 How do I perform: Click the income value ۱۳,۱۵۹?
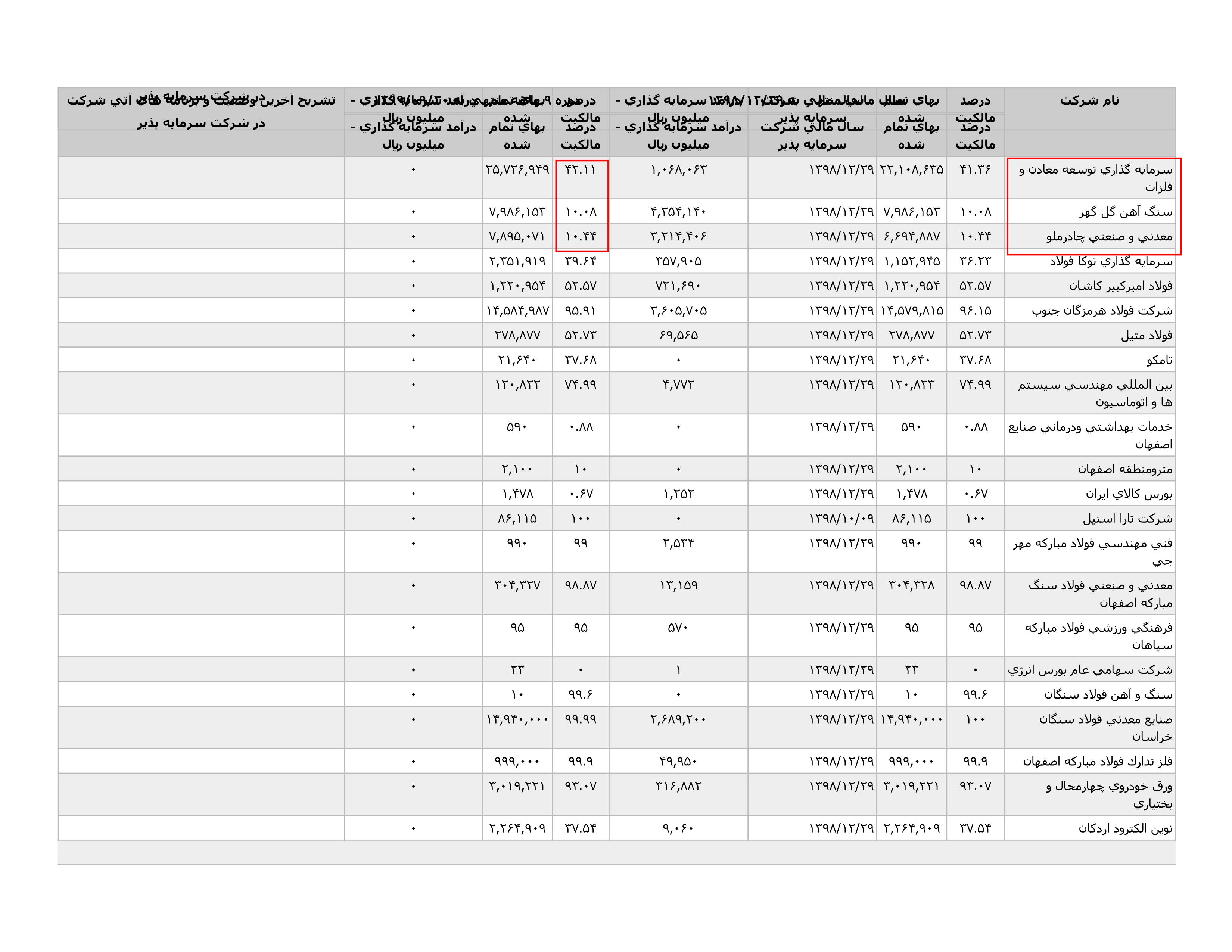[679, 586]
